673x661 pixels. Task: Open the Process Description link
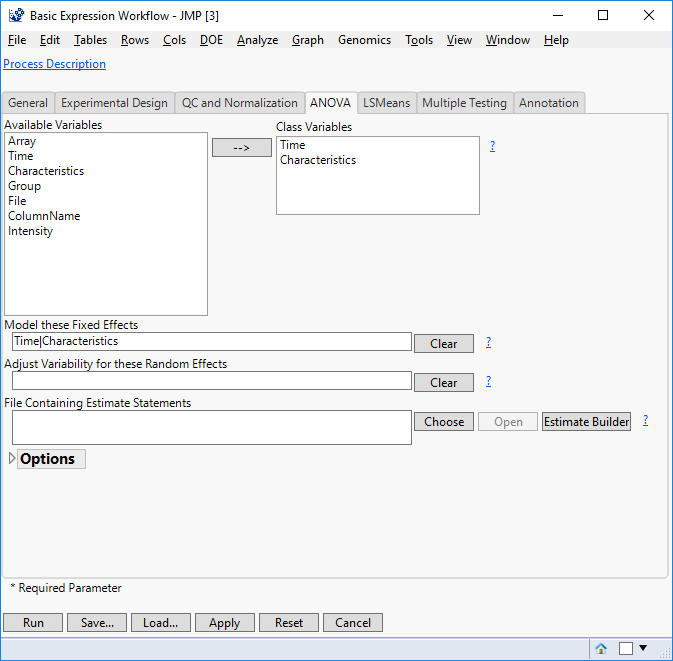pos(55,64)
